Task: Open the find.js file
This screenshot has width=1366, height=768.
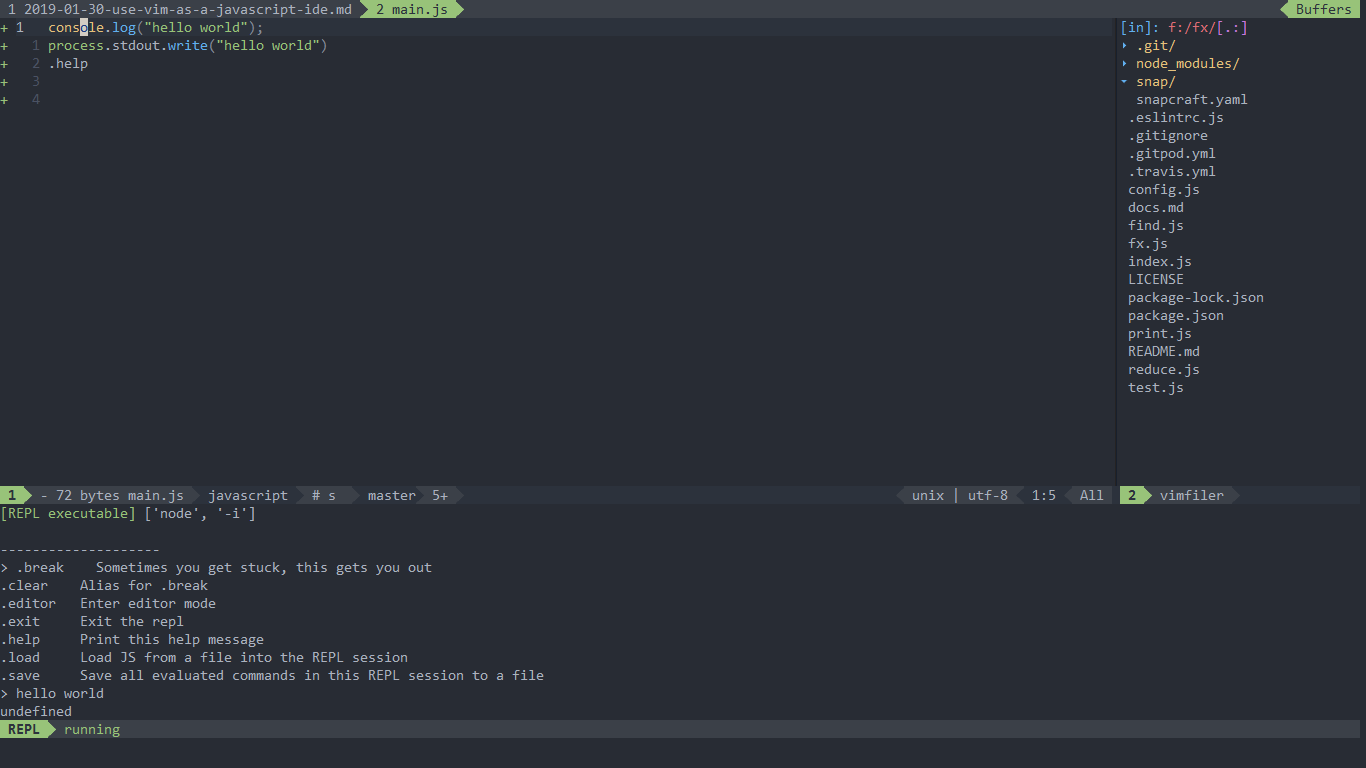Action: point(1156,225)
